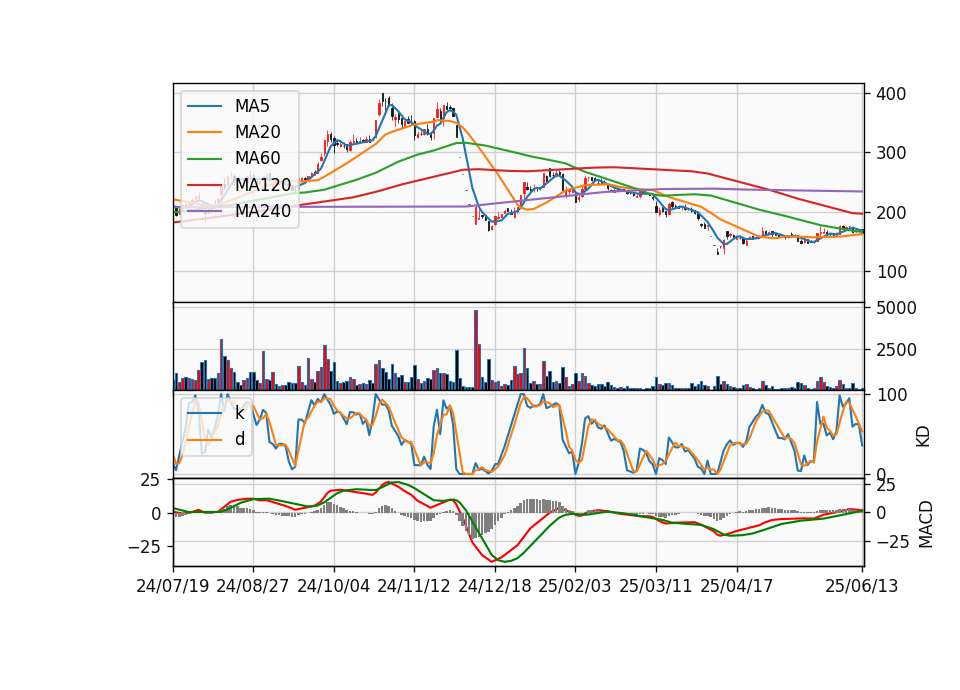The width and height of the screenshot is (960, 690).
Task: Click the MA240 legend label
Action: click(x=263, y=211)
